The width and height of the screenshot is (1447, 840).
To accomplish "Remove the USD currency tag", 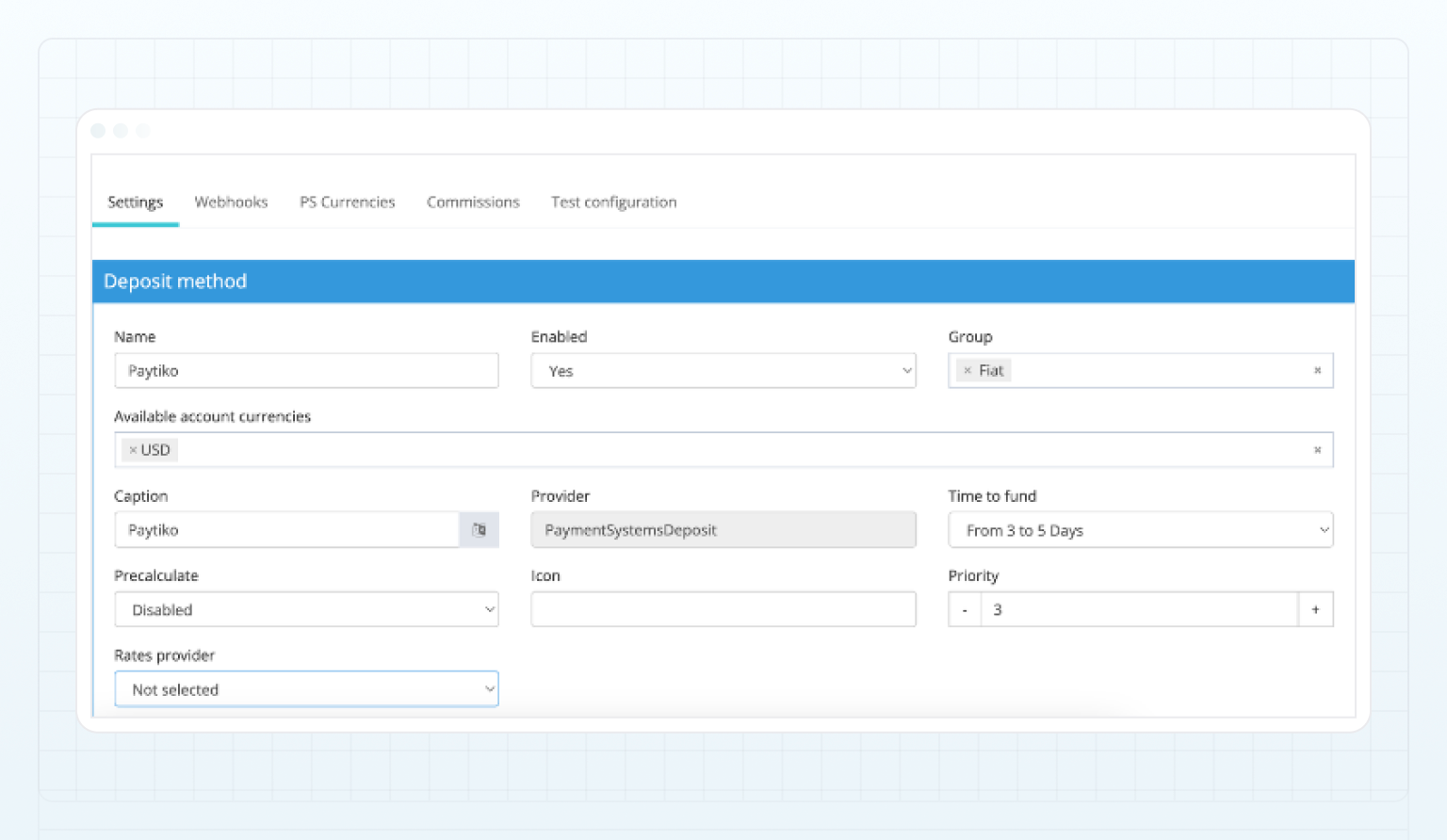I will [x=133, y=450].
